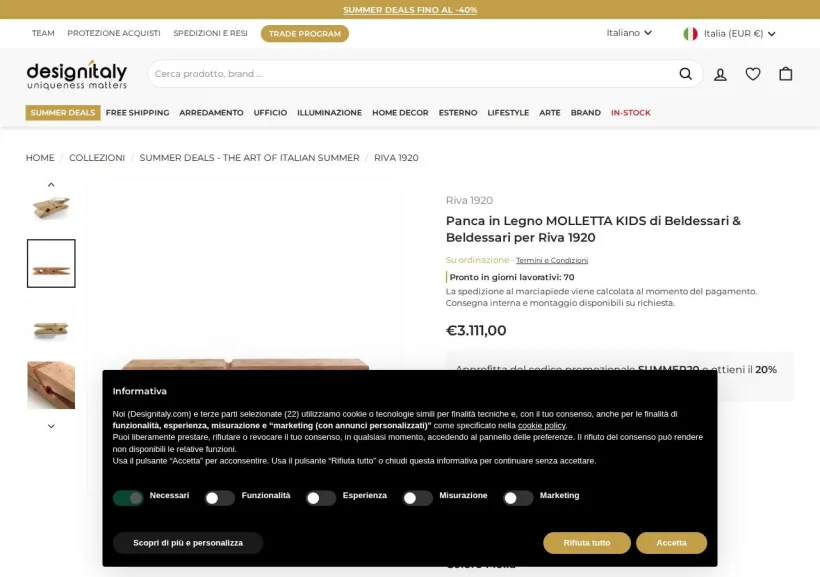Open the IN-STOCK menu item
The image size is (820, 577).
coord(631,112)
